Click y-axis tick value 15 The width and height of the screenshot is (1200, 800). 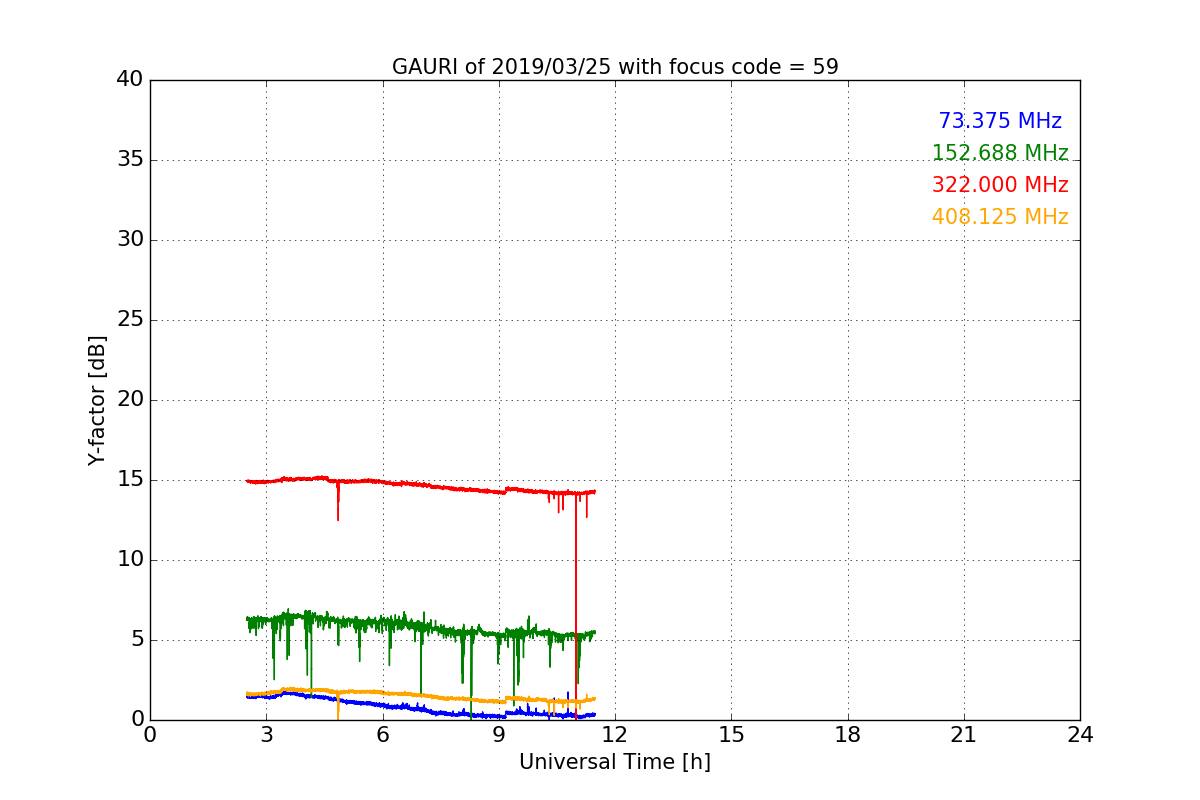130,480
